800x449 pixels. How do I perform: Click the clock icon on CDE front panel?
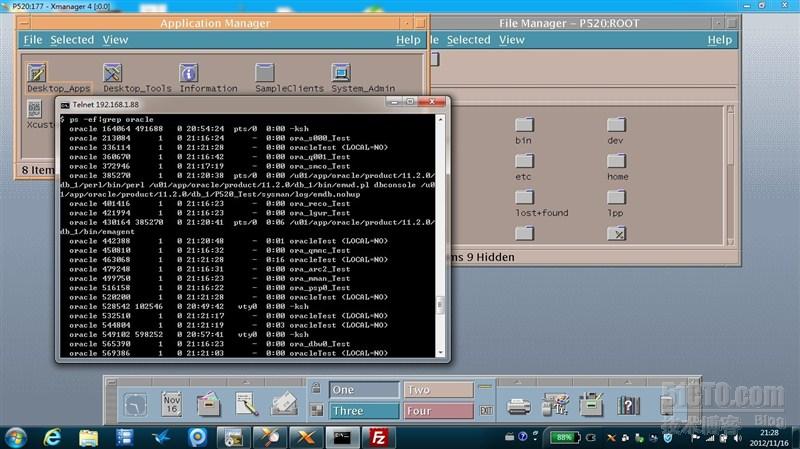(x=136, y=405)
